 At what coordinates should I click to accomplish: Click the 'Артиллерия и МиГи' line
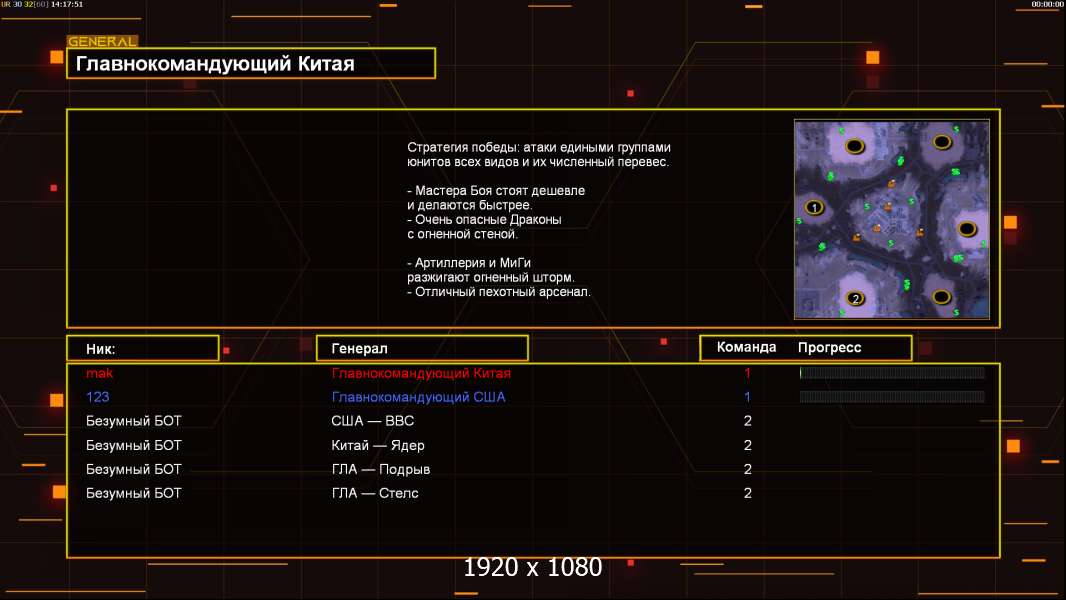(x=469, y=262)
